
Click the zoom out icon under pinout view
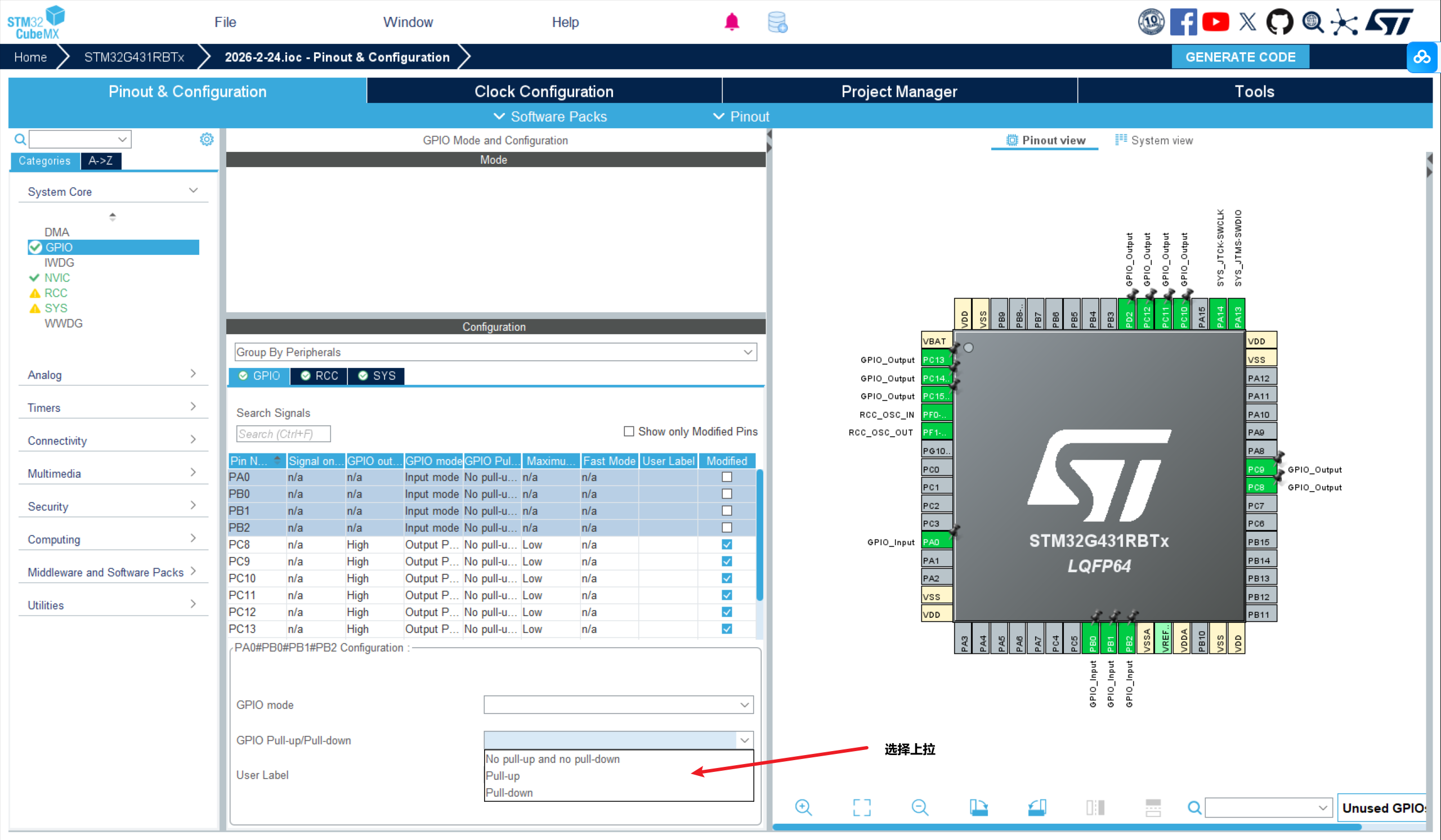click(920, 807)
